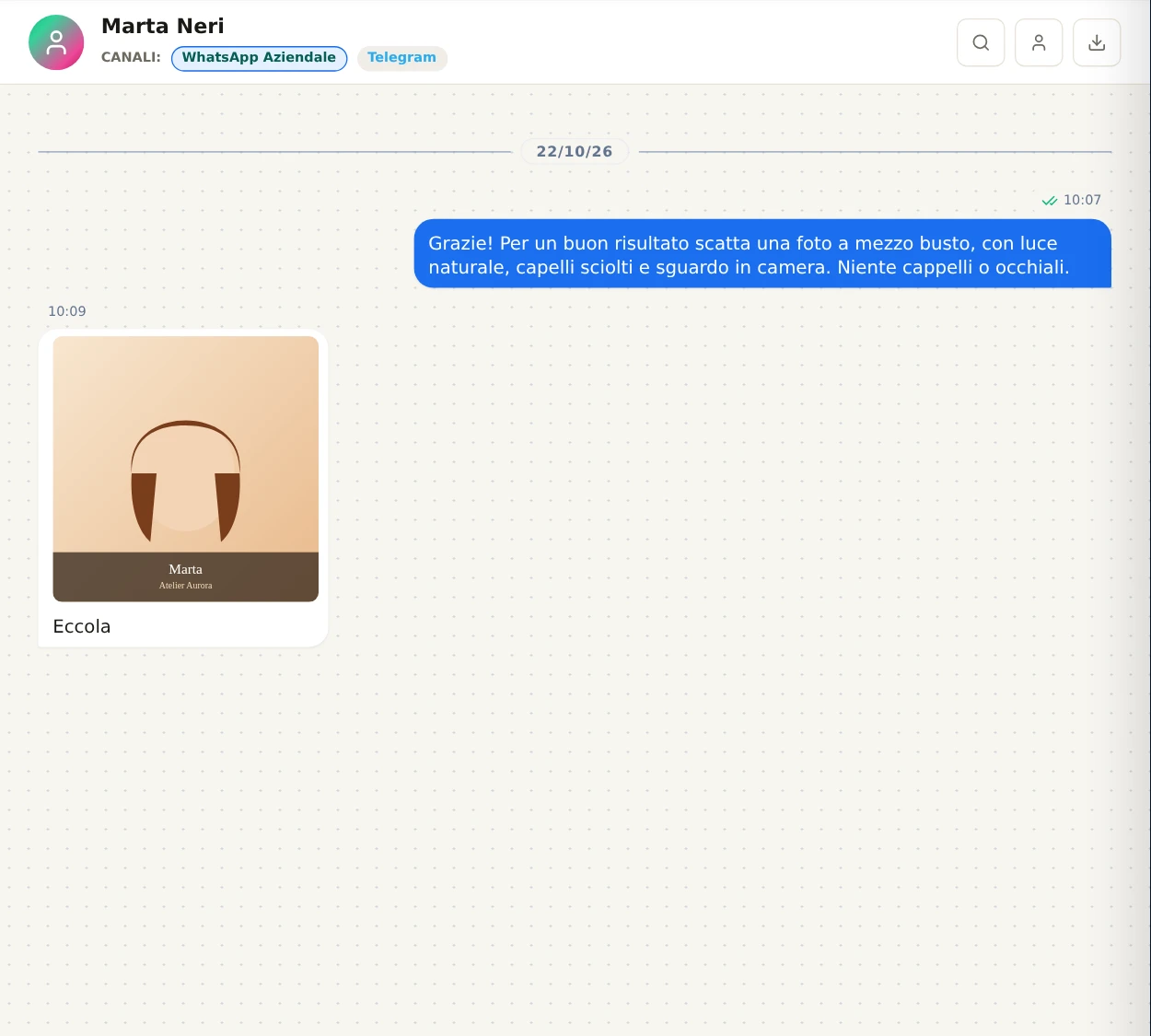Image resolution: width=1151 pixels, height=1036 pixels.
Task: Click the 10:07 sent timestamp
Action: click(x=1082, y=200)
